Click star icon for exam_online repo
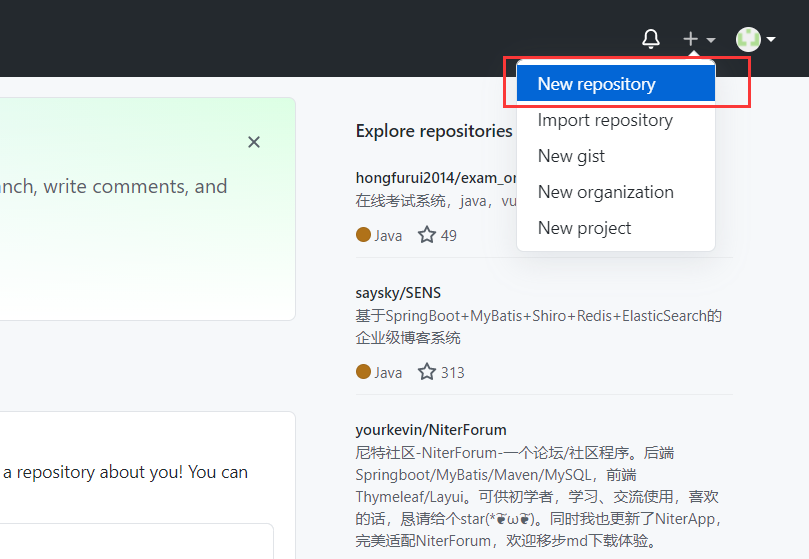Screen dimensions: 809x559 pos(427,235)
